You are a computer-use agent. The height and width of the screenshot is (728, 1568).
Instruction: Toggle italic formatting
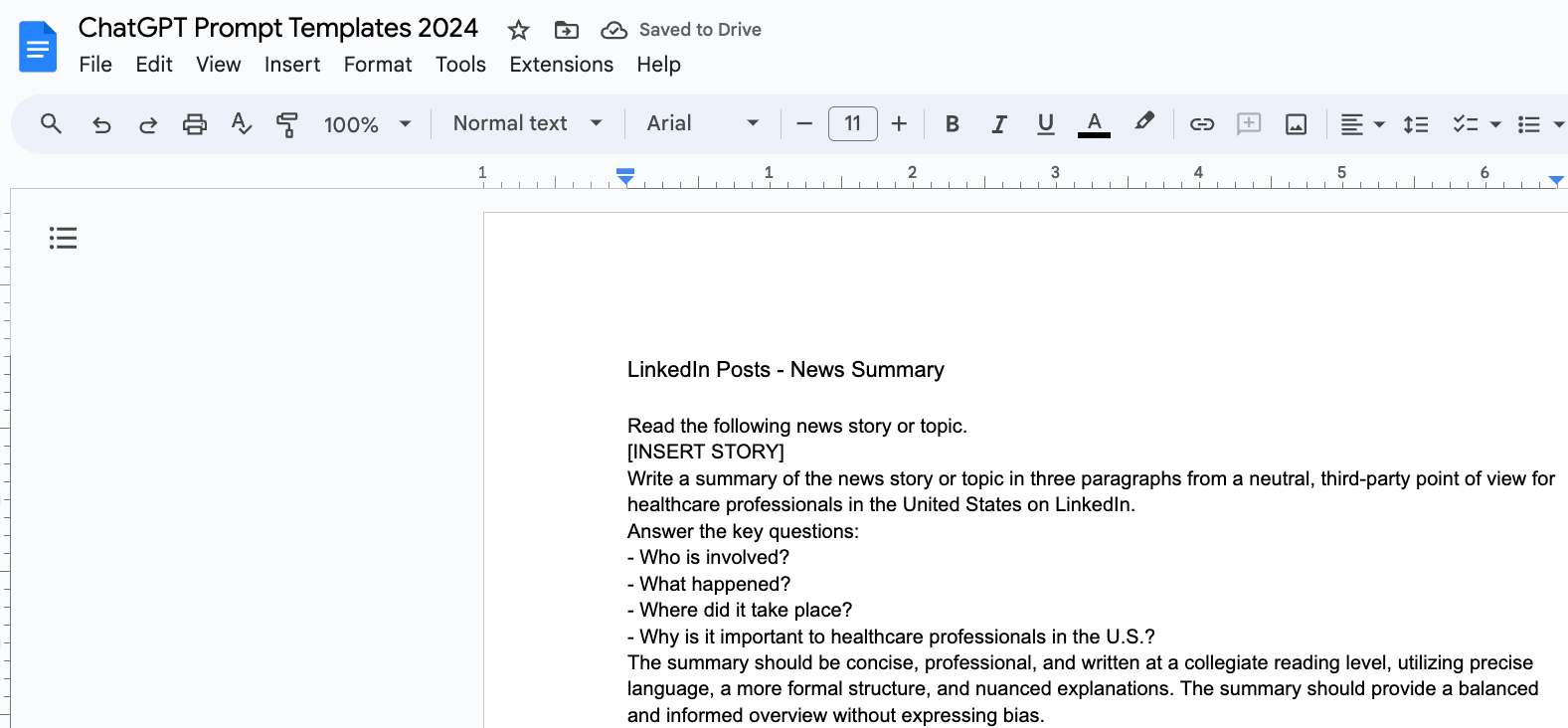[999, 123]
